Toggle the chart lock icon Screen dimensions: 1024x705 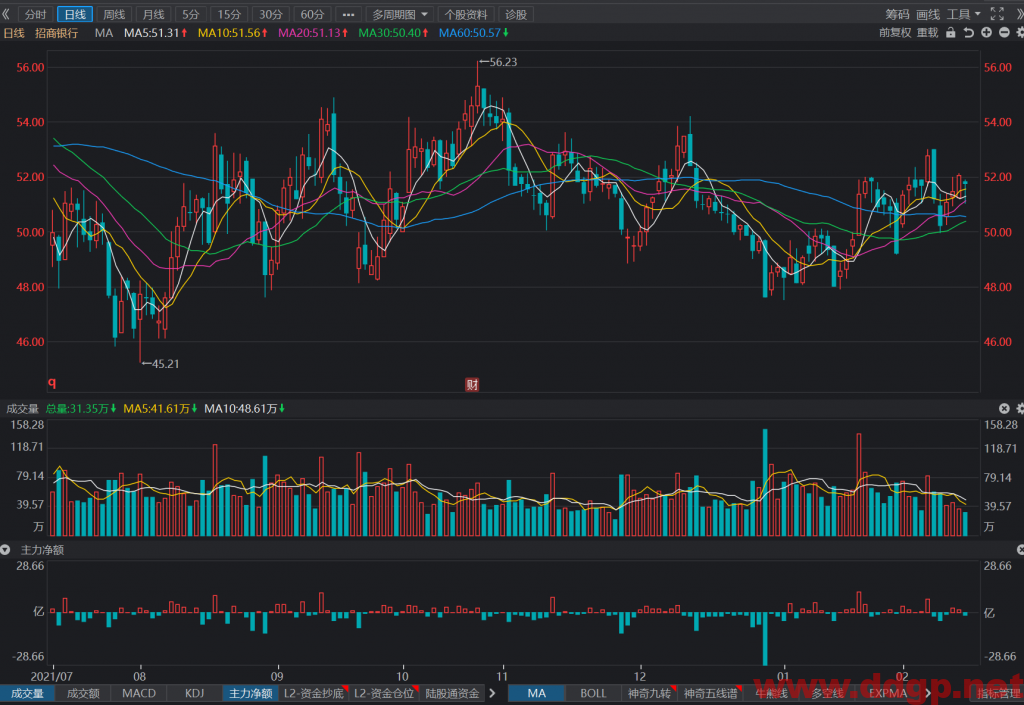tap(951, 33)
